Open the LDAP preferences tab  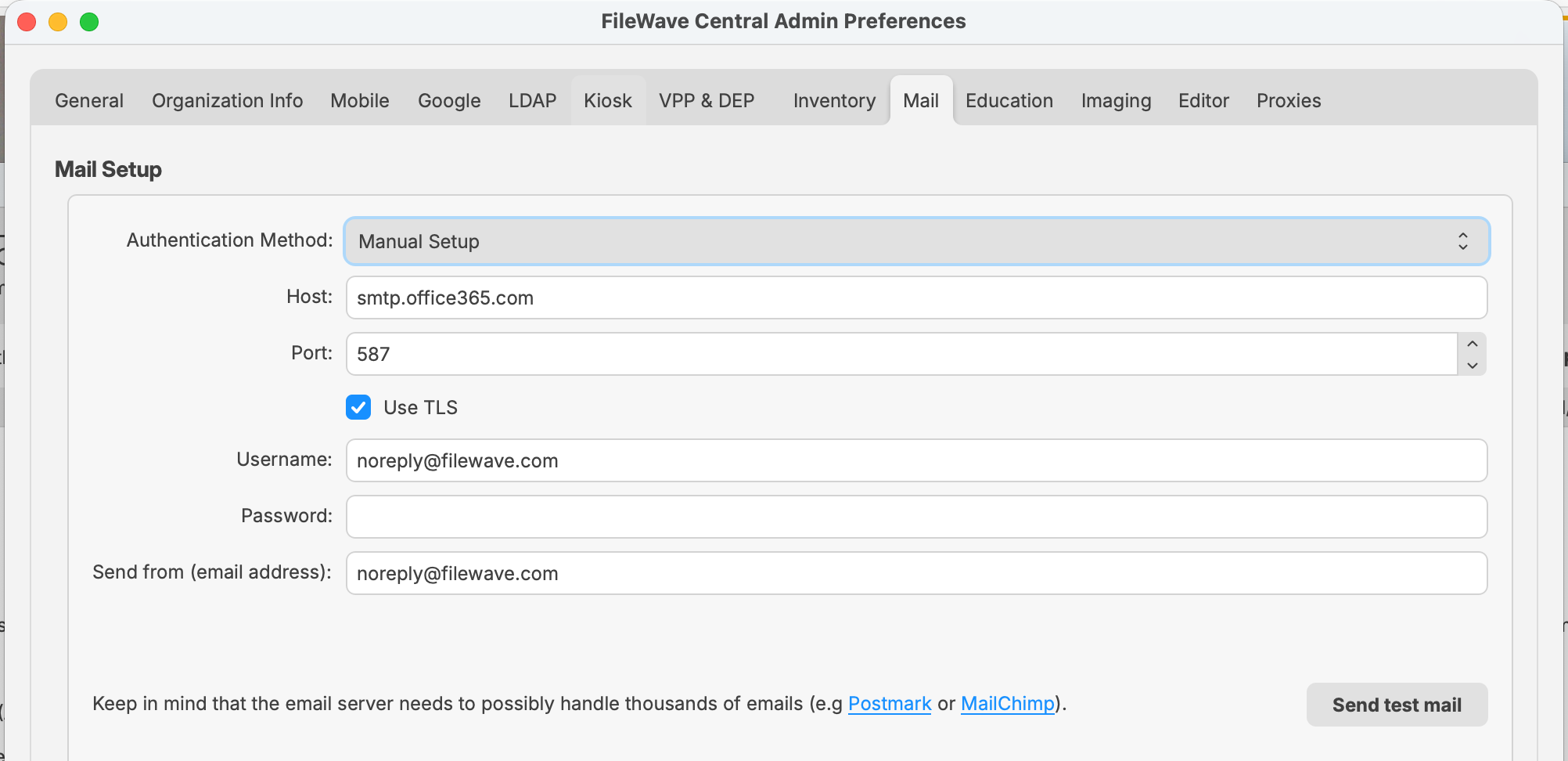tap(532, 101)
